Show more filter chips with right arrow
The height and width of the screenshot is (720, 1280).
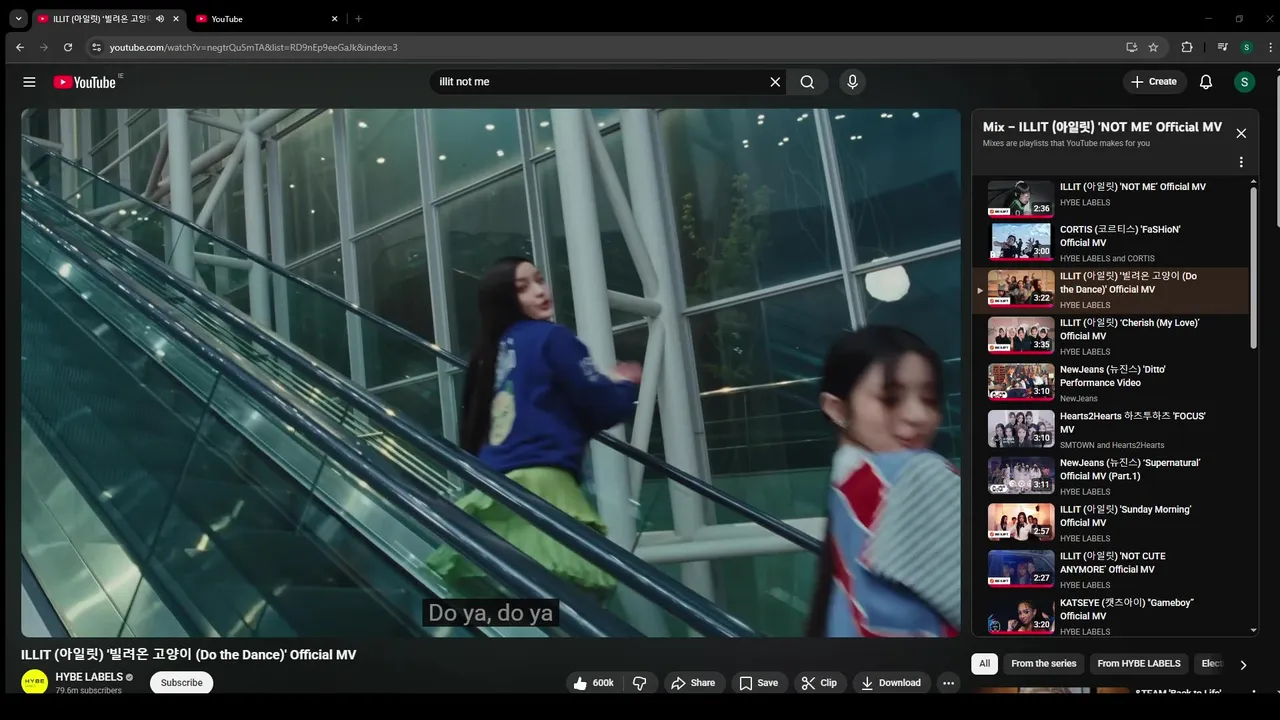pos(1243,665)
